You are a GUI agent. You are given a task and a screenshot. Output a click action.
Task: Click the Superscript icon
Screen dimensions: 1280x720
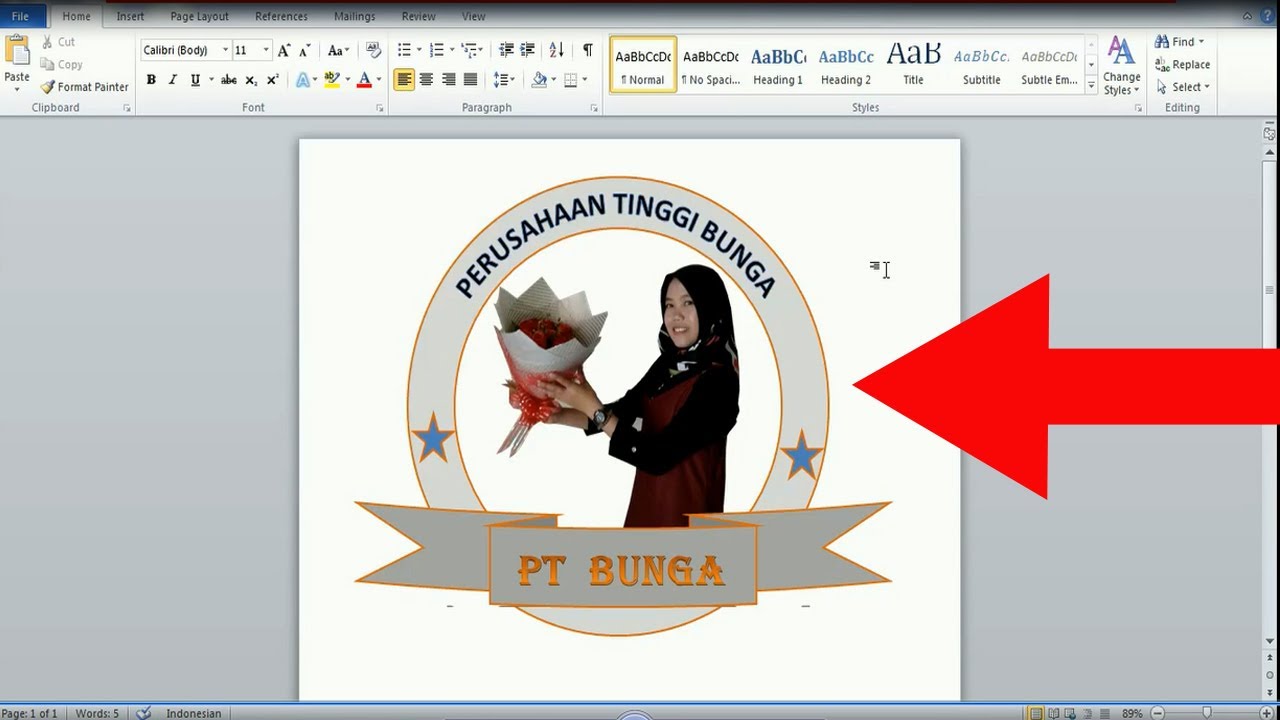tap(273, 80)
